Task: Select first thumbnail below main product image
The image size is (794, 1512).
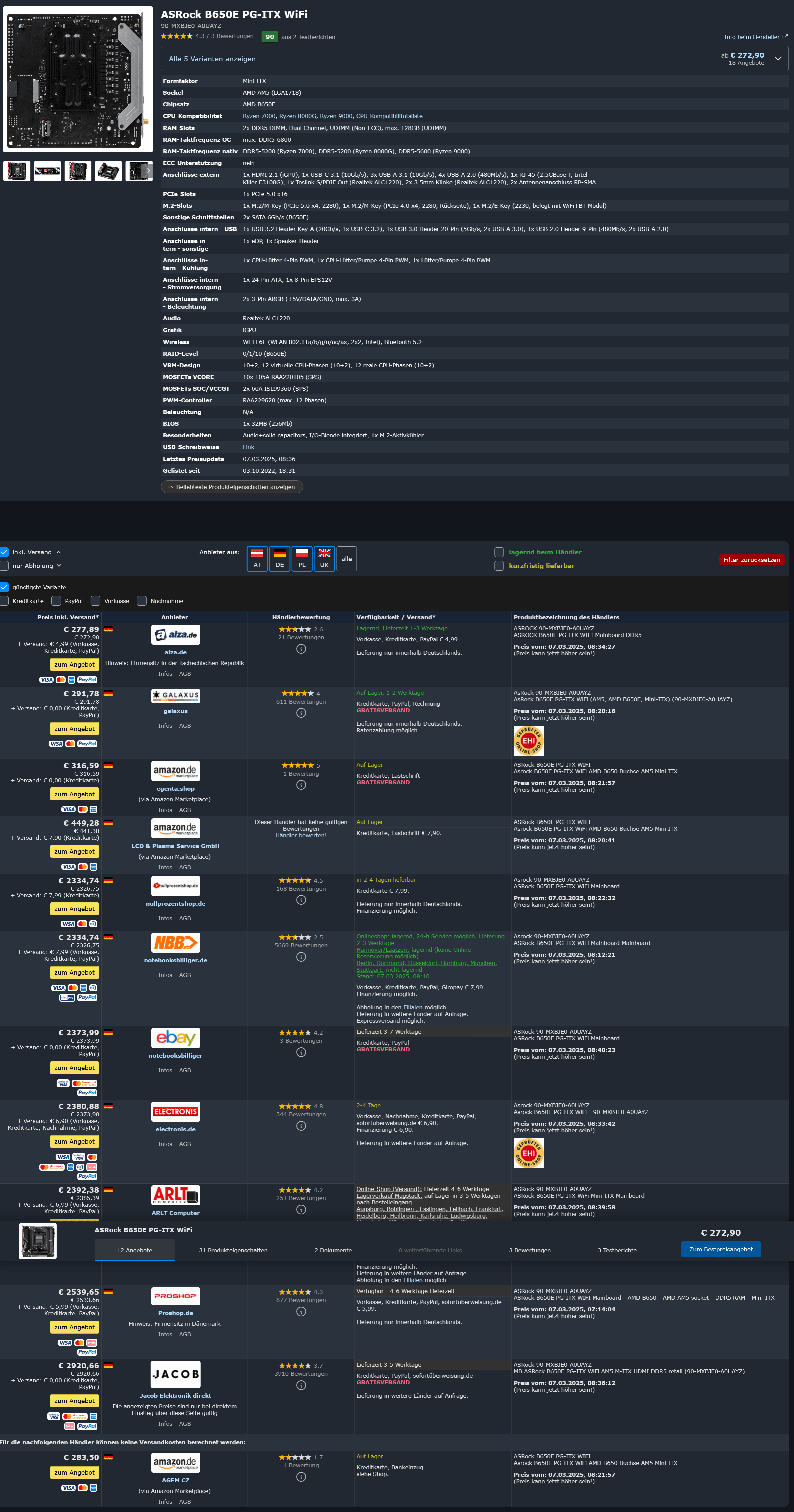Action: tap(17, 171)
